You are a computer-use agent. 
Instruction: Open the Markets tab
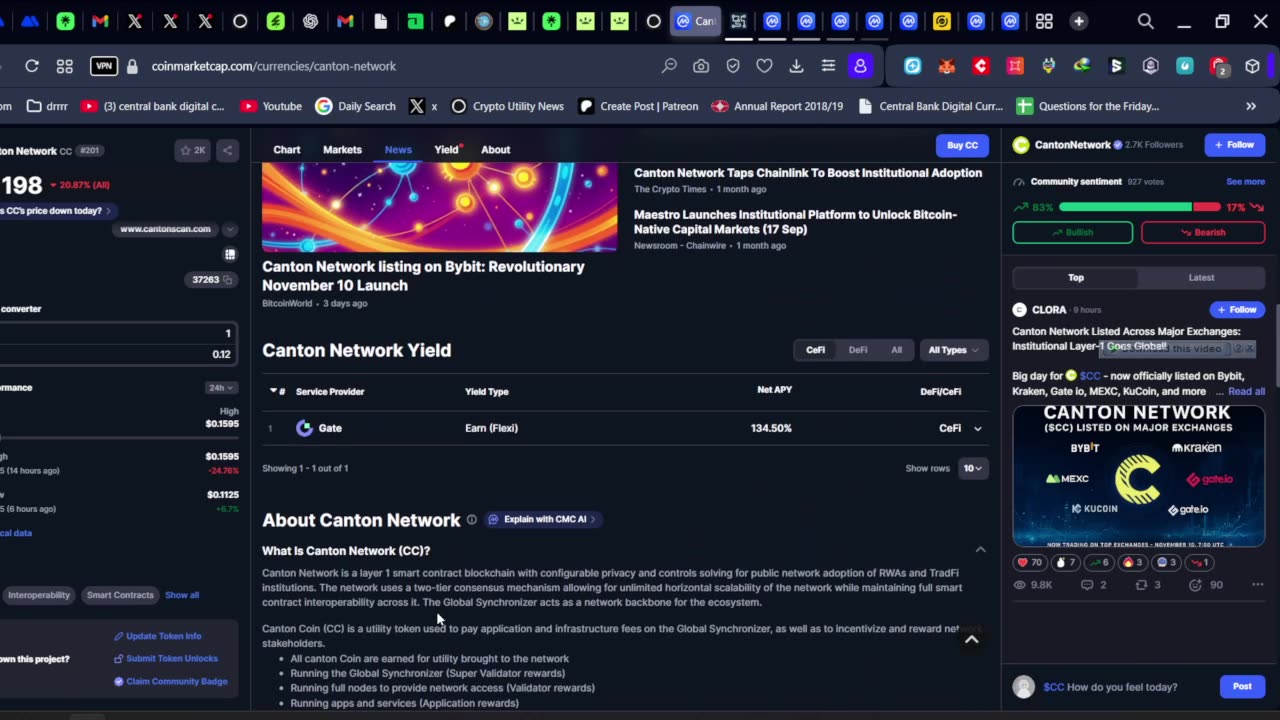(342, 149)
